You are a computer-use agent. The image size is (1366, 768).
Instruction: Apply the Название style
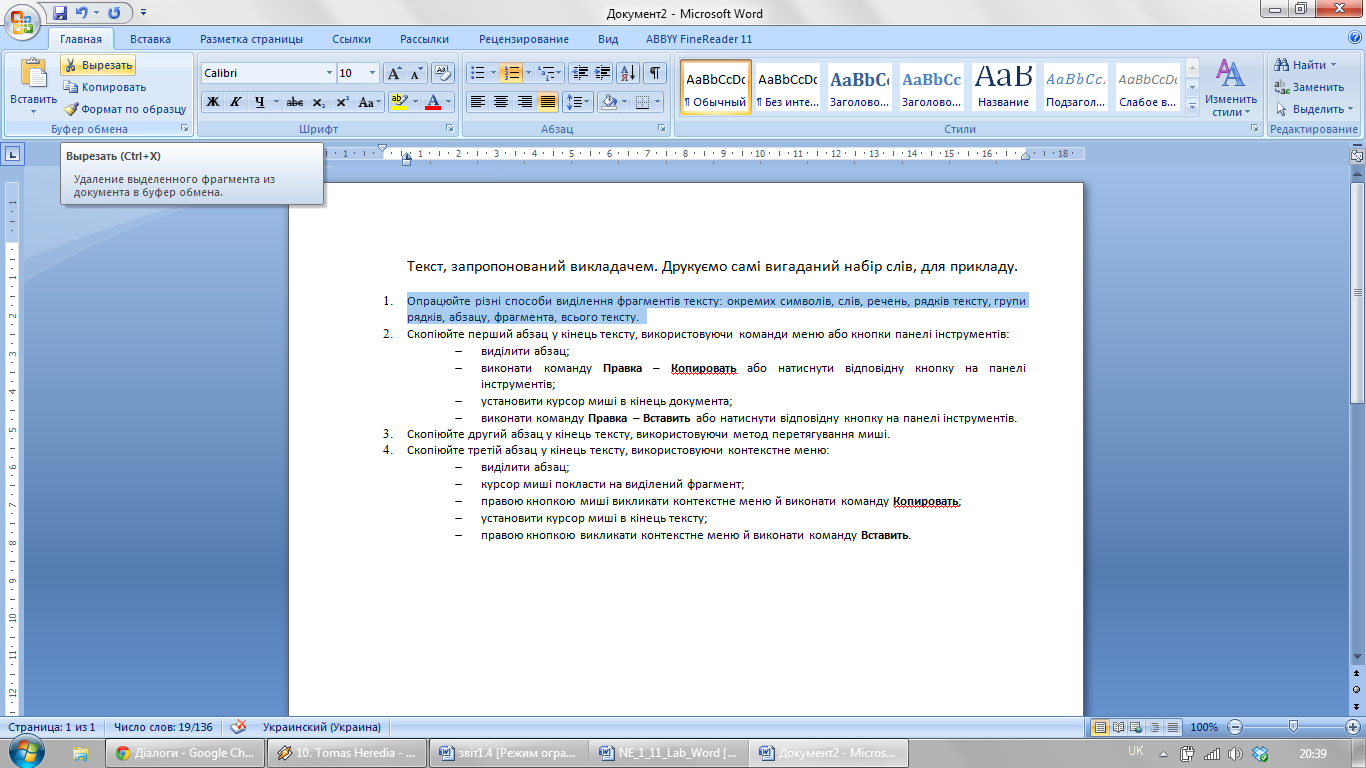[1003, 88]
